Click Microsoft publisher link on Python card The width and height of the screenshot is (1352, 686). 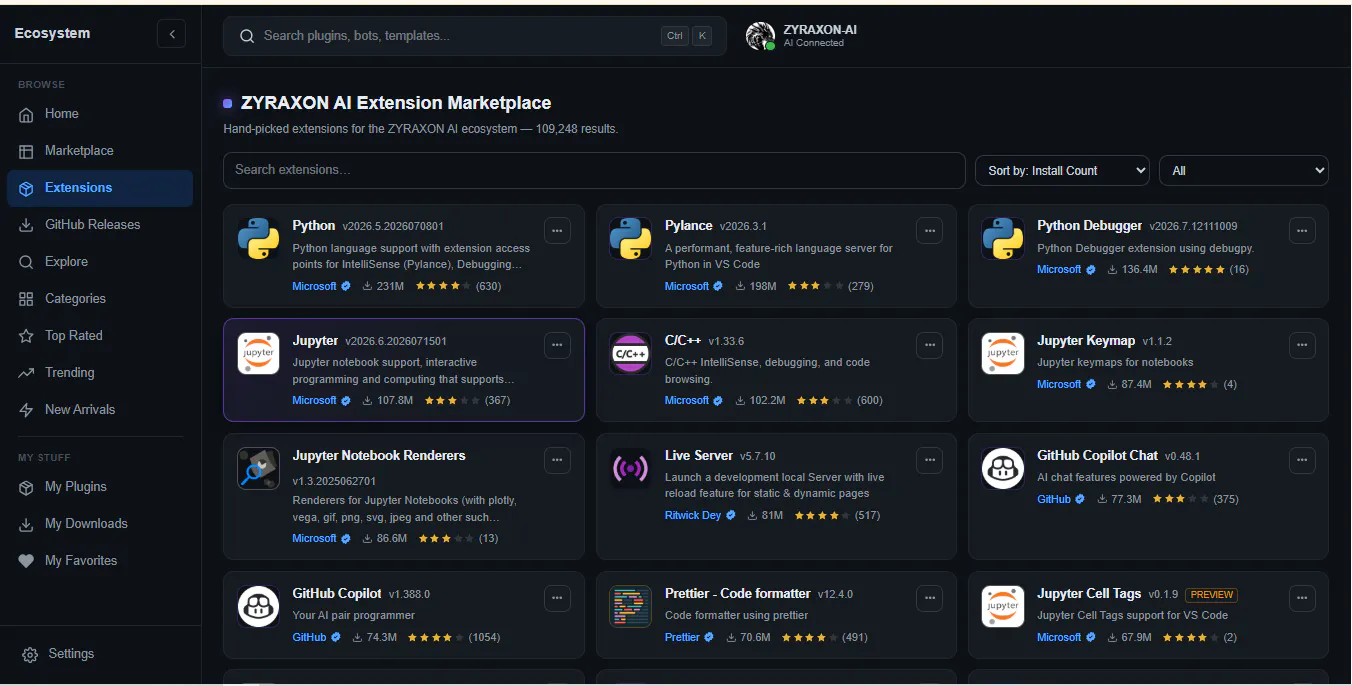pos(314,286)
